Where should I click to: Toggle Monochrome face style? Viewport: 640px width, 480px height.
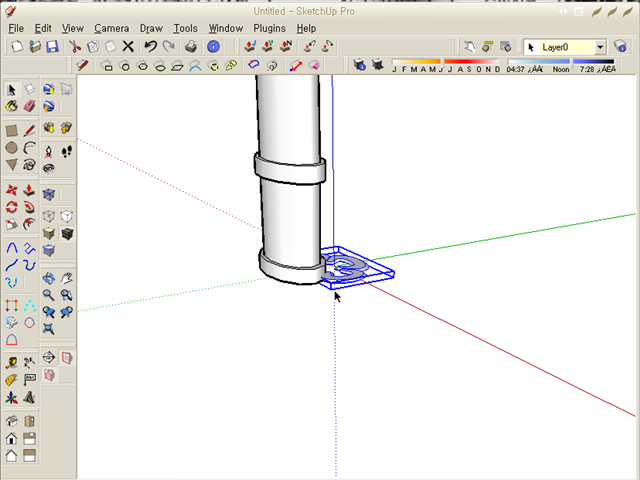(49, 250)
